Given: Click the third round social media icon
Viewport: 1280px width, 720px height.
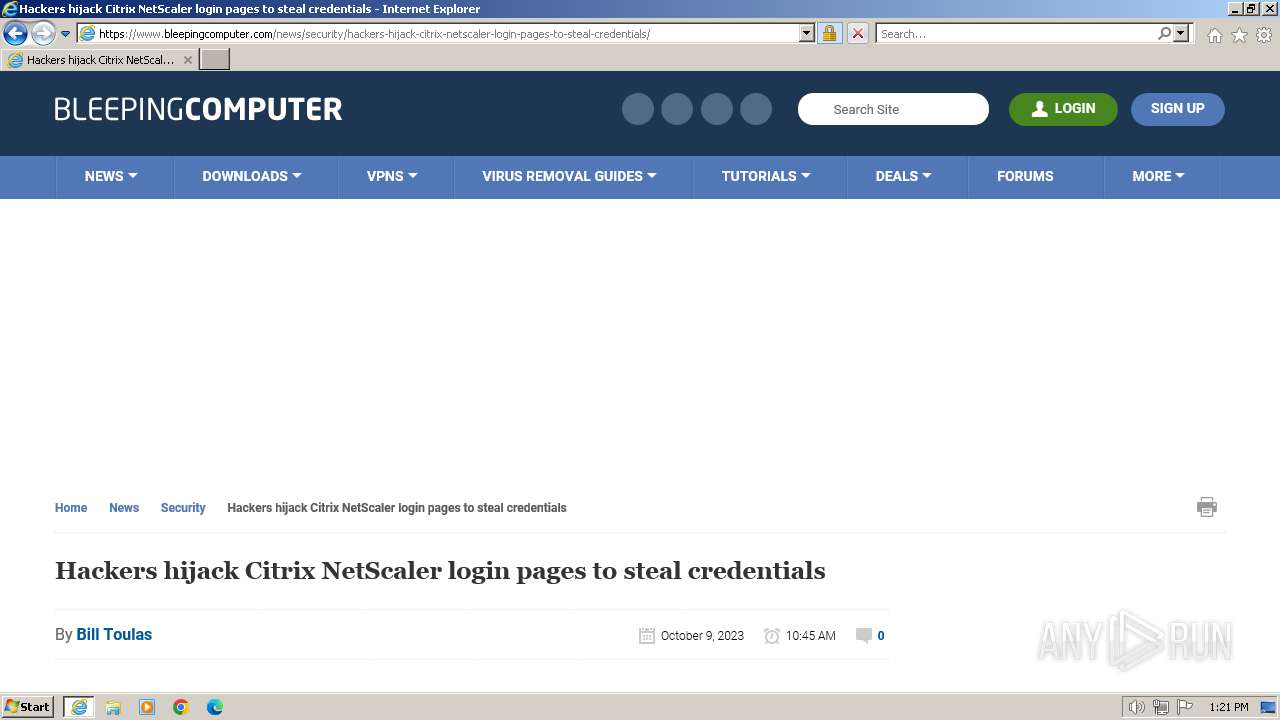Looking at the screenshot, I should click(x=717, y=109).
